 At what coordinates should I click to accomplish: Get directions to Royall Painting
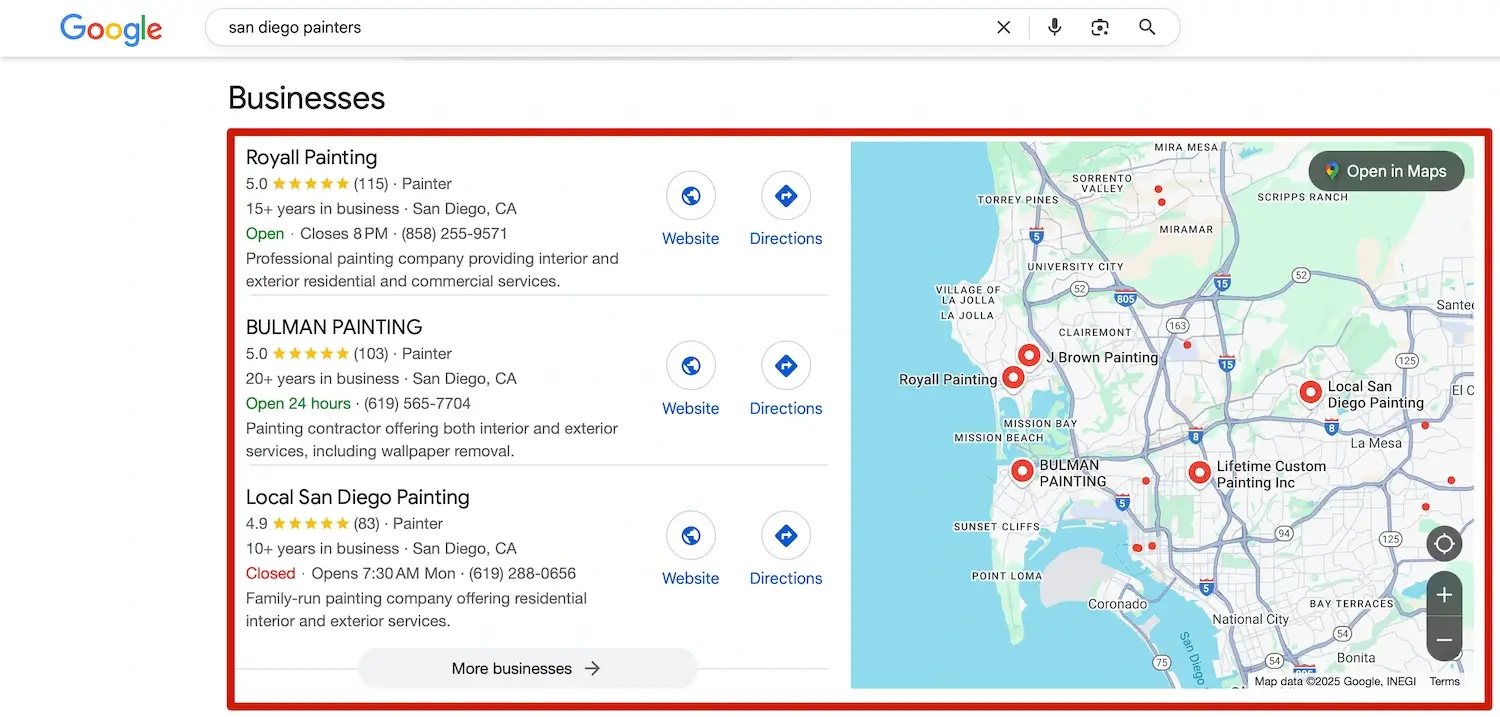[786, 197]
